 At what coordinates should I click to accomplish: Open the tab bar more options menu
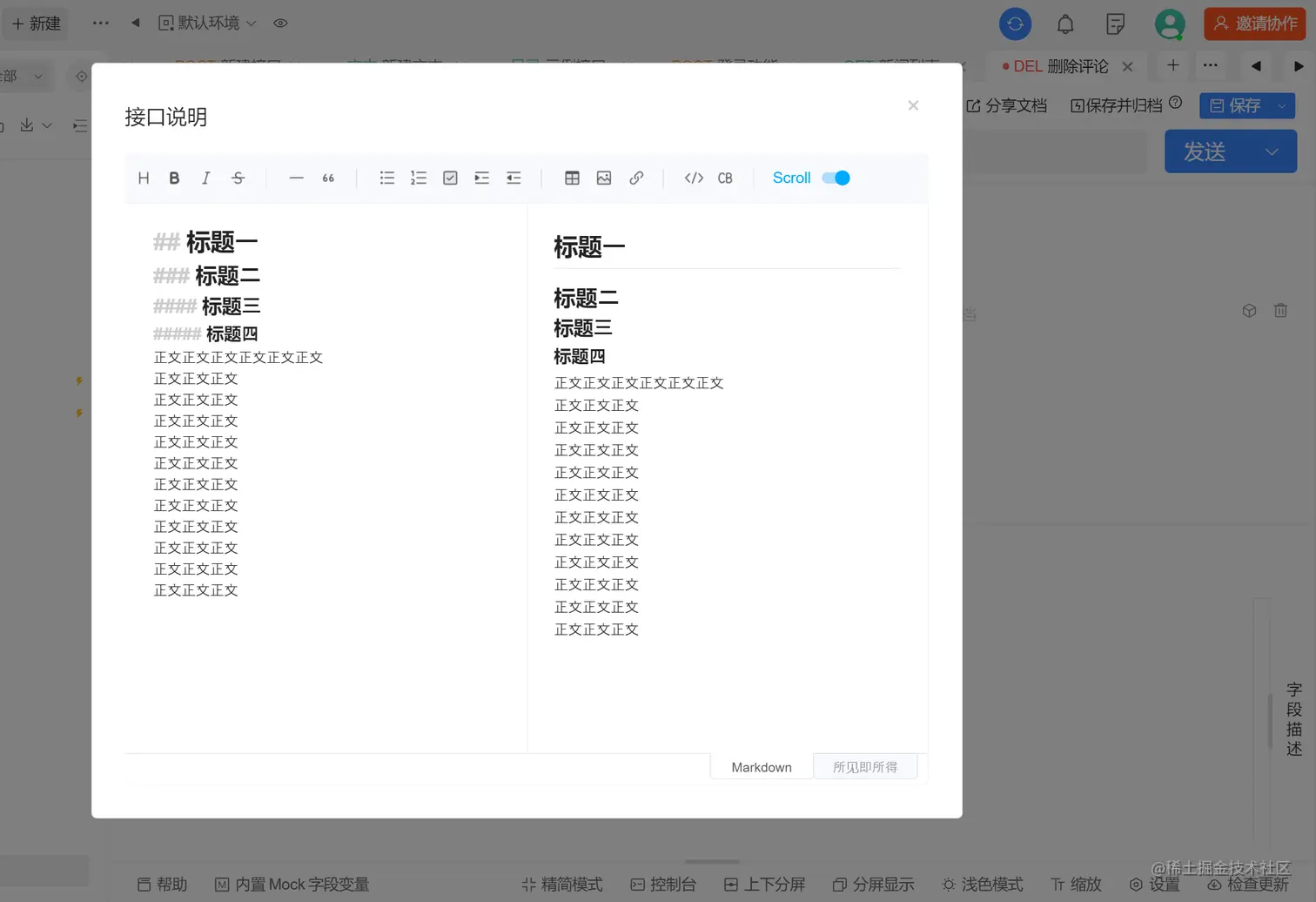(x=1210, y=65)
